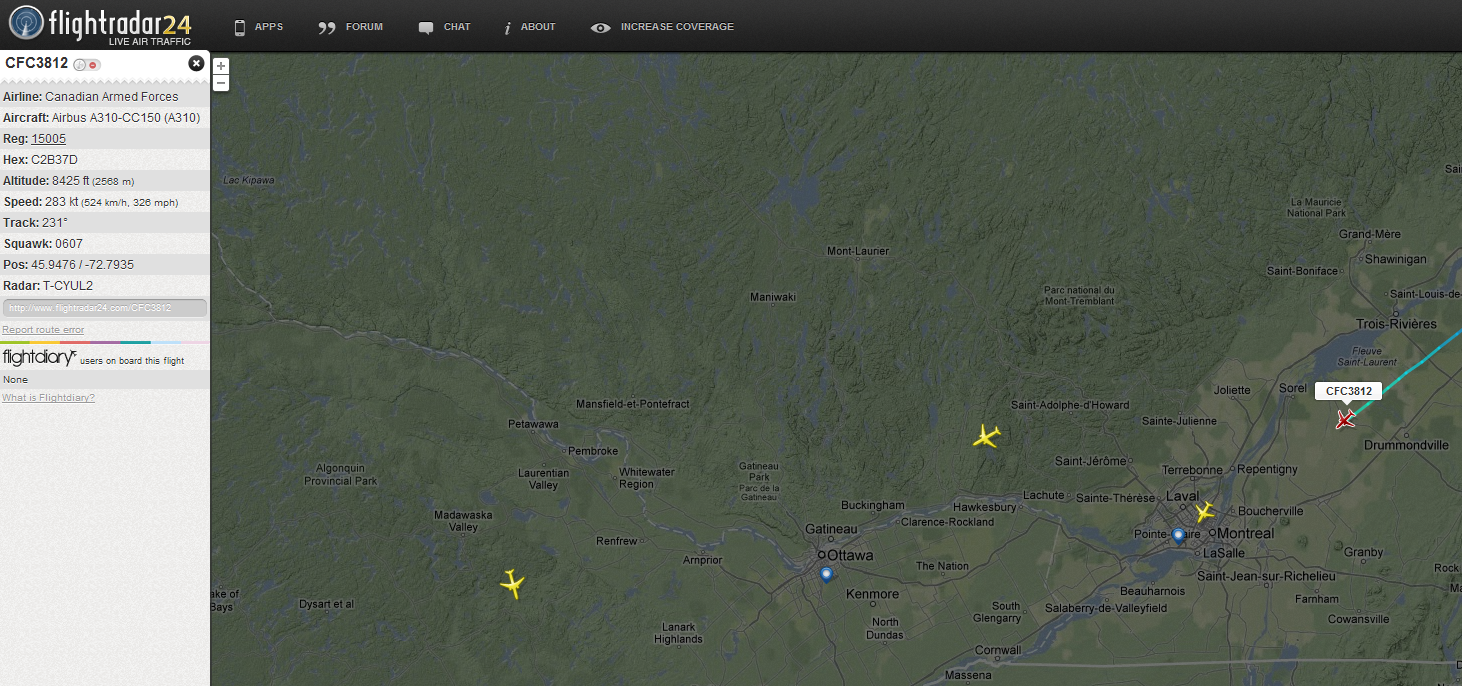Open Increase Coverage page

point(662,27)
